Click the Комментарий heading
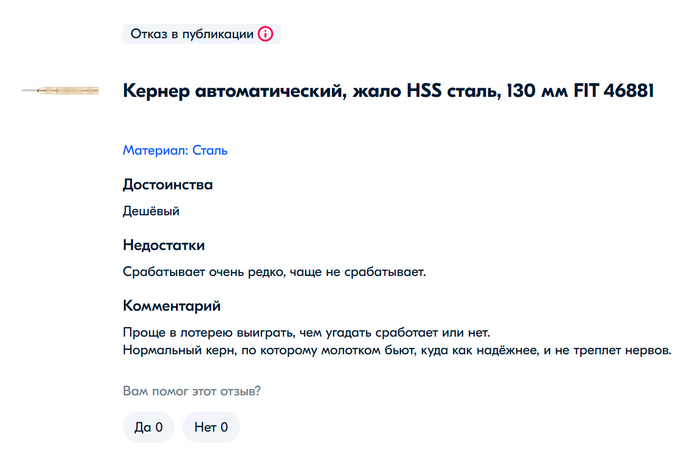Image resolution: width=700 pixels, height=457 pixels. pyautogui.click(x=171, y=305)
